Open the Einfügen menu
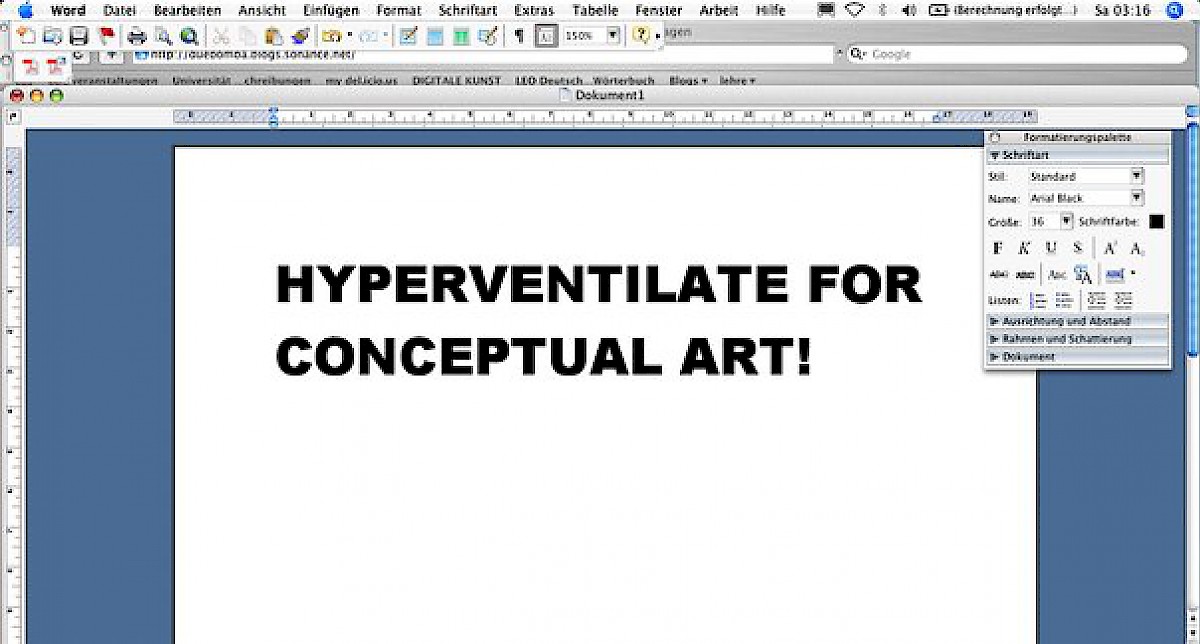This screenshot has width=1200, height=644. (x=331, y=11)
